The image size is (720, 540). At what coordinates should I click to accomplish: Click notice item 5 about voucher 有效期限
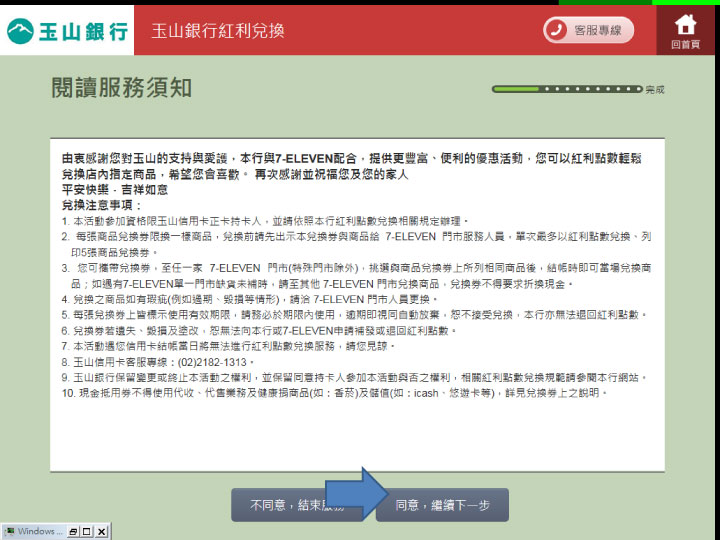354,315
